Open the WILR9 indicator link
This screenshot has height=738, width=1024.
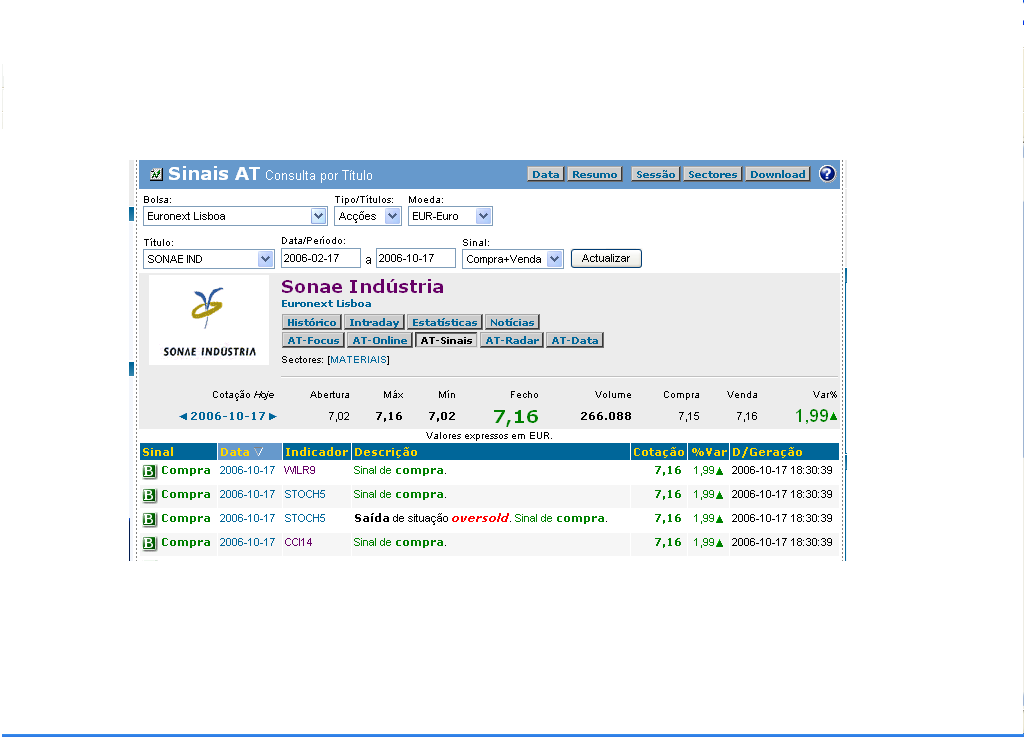pyautogui.click(x=300, y=470)
